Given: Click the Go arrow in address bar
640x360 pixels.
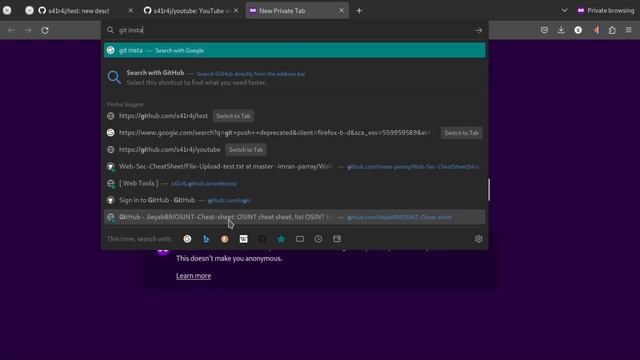Looking at the screenshot, I should (x=479, y=30).
